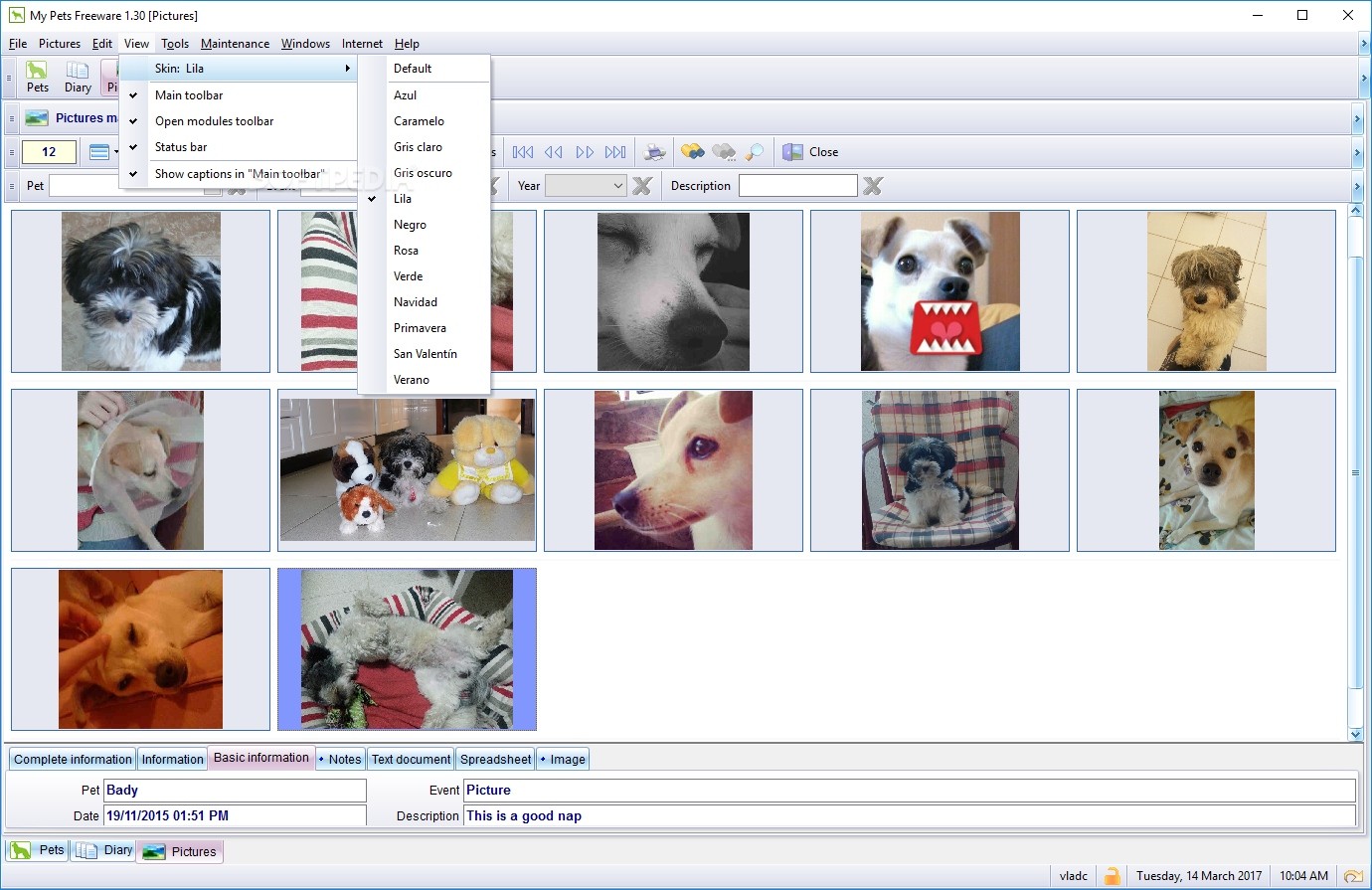Open the Year filter dropdown

[x=617, y=186]
